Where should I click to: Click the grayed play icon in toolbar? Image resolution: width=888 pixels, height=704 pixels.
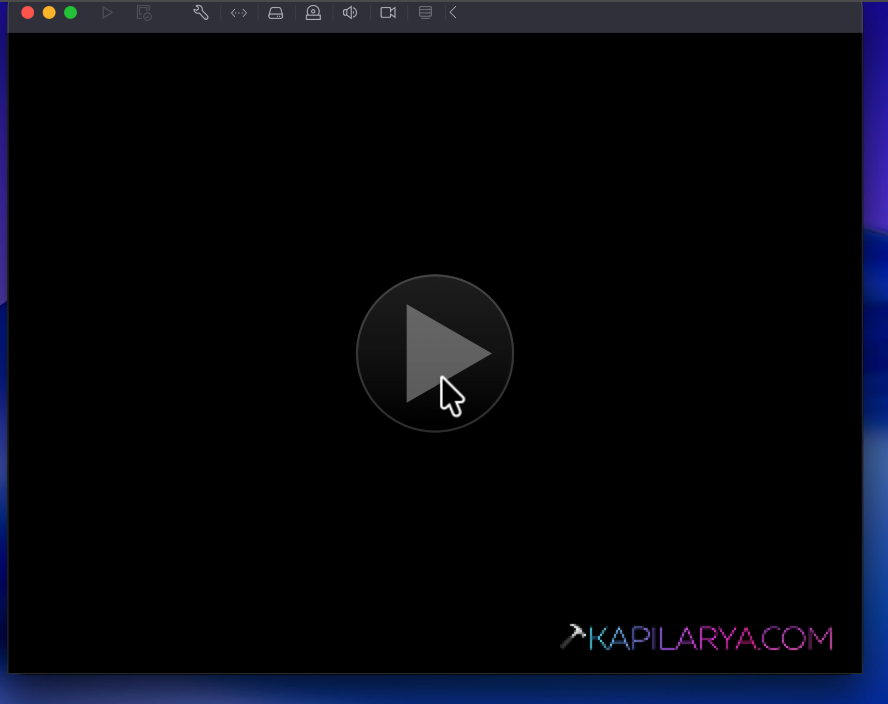(108, 13)
